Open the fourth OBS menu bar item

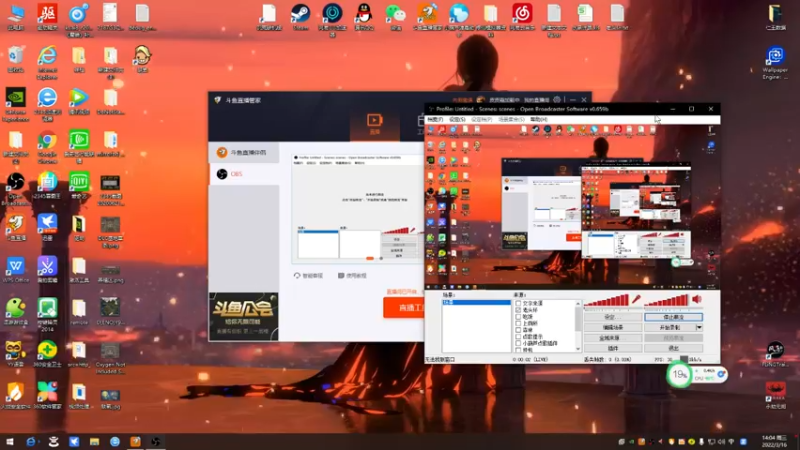[511, 119]
